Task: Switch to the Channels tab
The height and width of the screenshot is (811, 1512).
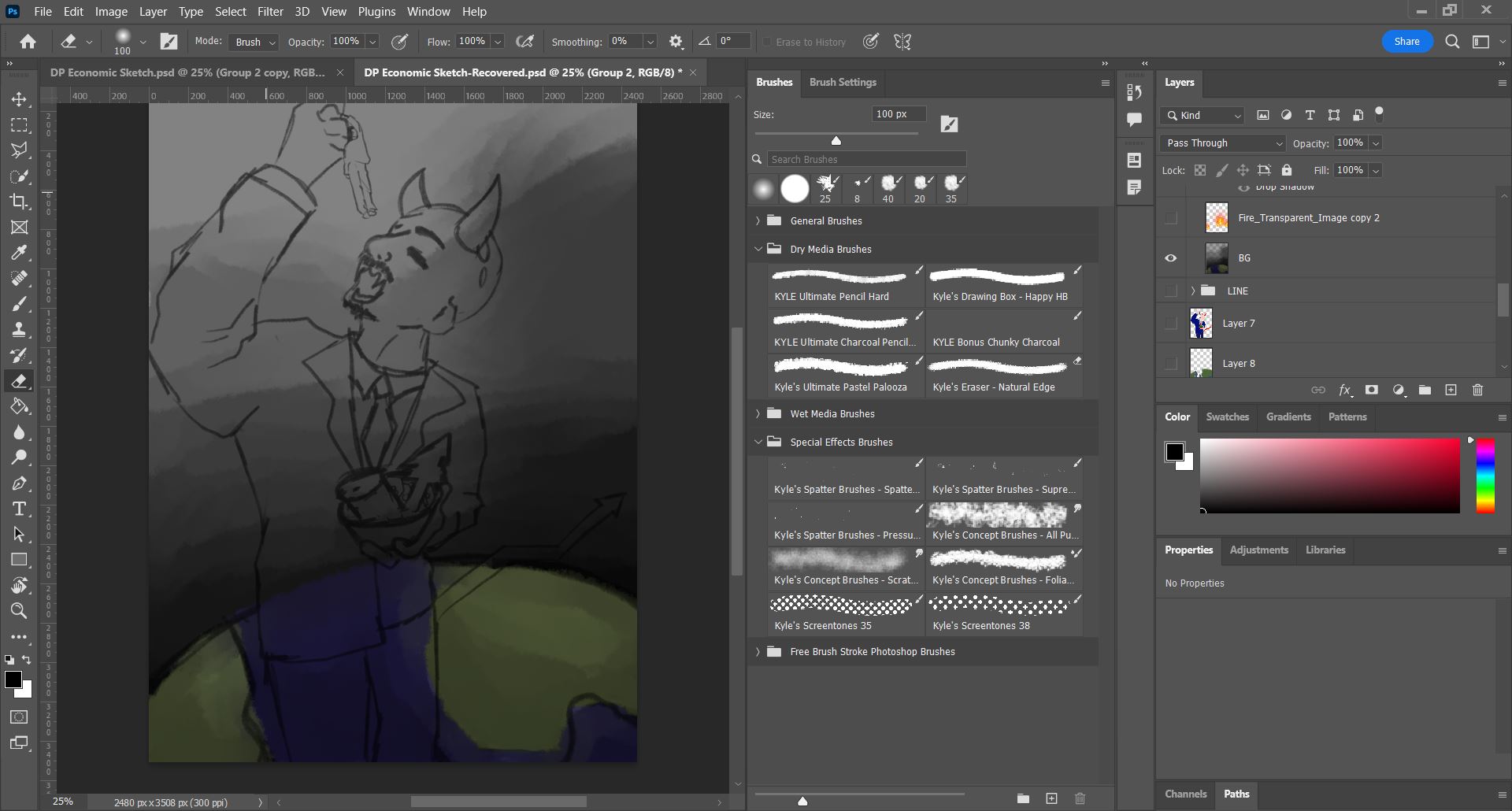Action: coord(1185,794)
